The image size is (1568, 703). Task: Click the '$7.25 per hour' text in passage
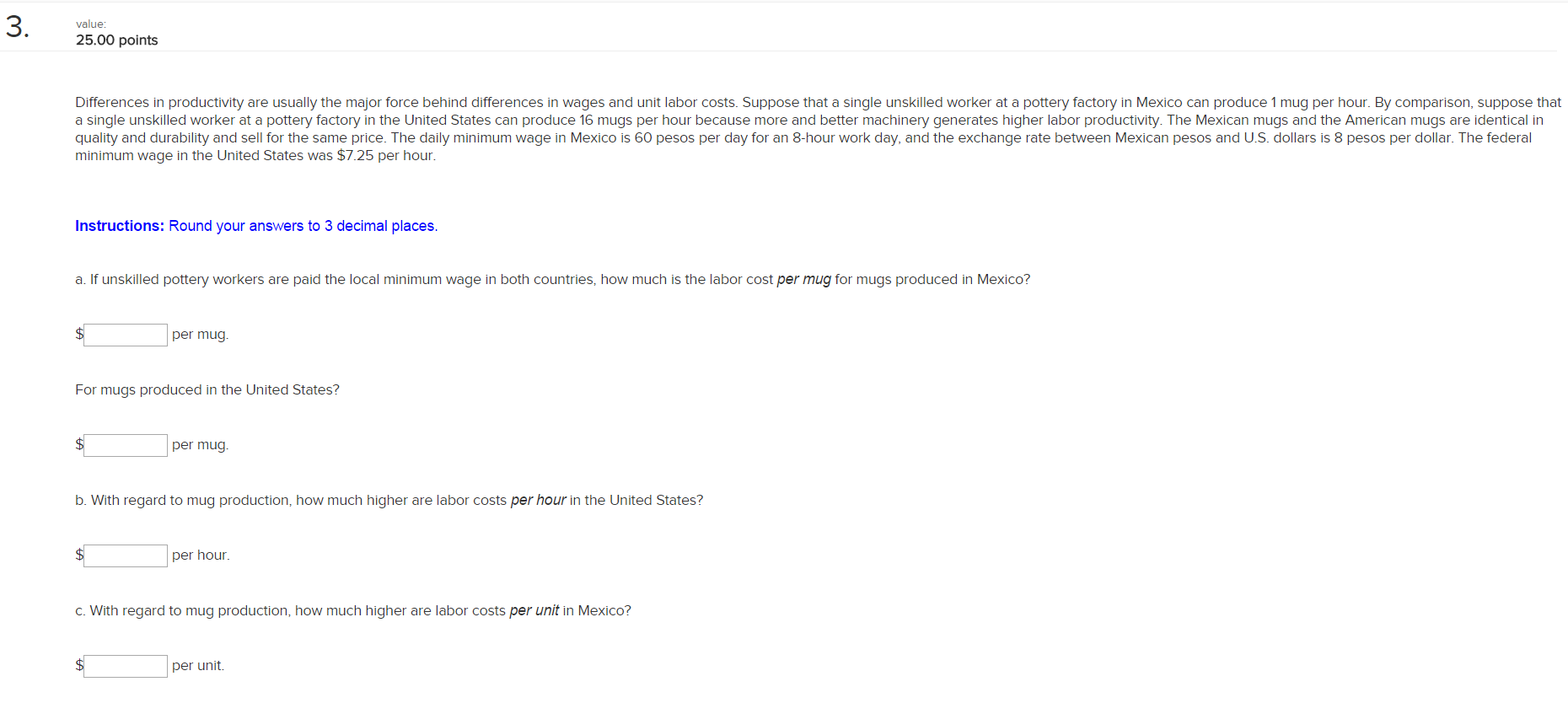pos(384,156)
